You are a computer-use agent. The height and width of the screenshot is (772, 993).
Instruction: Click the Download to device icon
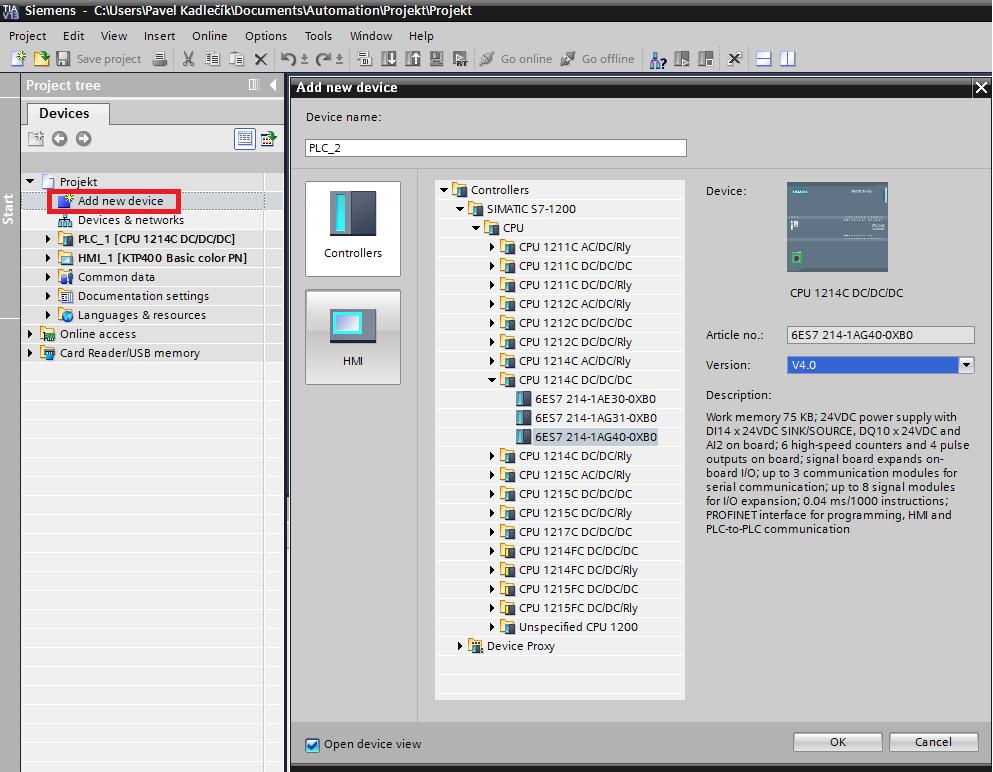[x=388, y=59]
